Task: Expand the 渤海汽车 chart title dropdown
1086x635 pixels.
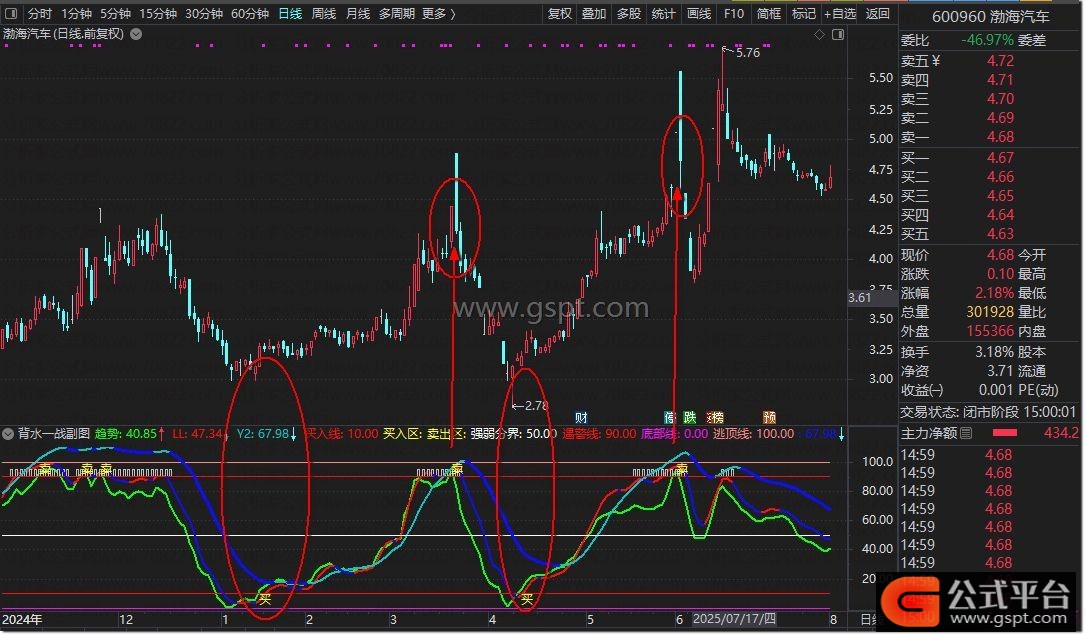Action: (136, 34)
